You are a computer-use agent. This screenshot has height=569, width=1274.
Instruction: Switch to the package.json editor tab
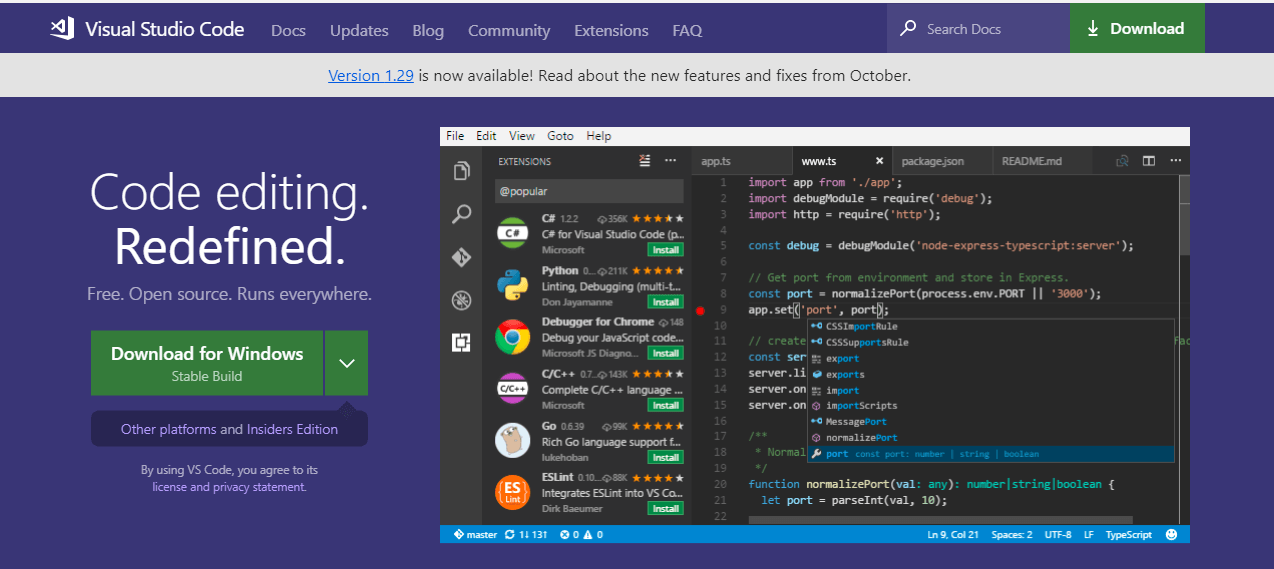point(932,161)
